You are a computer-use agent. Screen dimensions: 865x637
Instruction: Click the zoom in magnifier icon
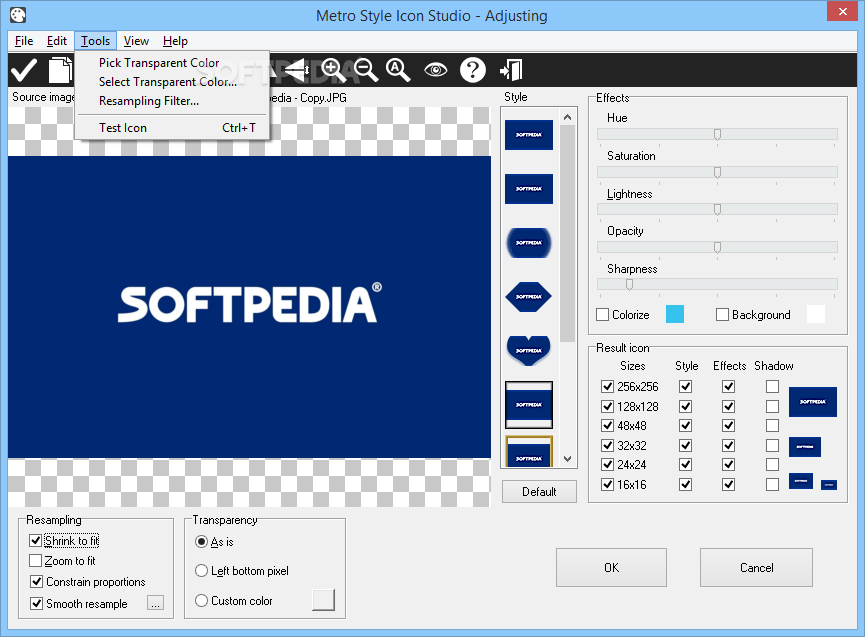pos(333,70)
